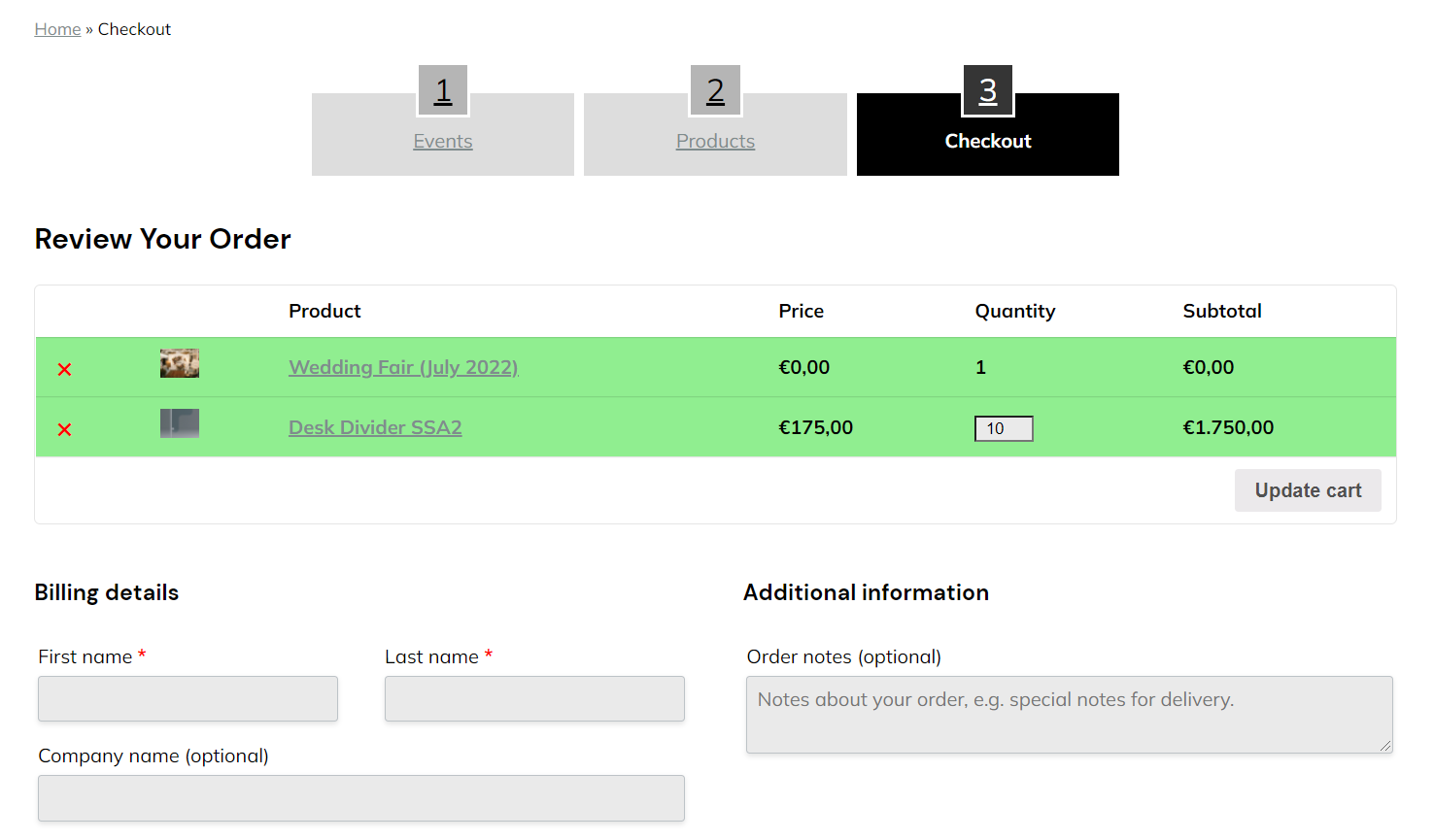Switch to the Products step tab
The image size is (1434, 840).
715,142
